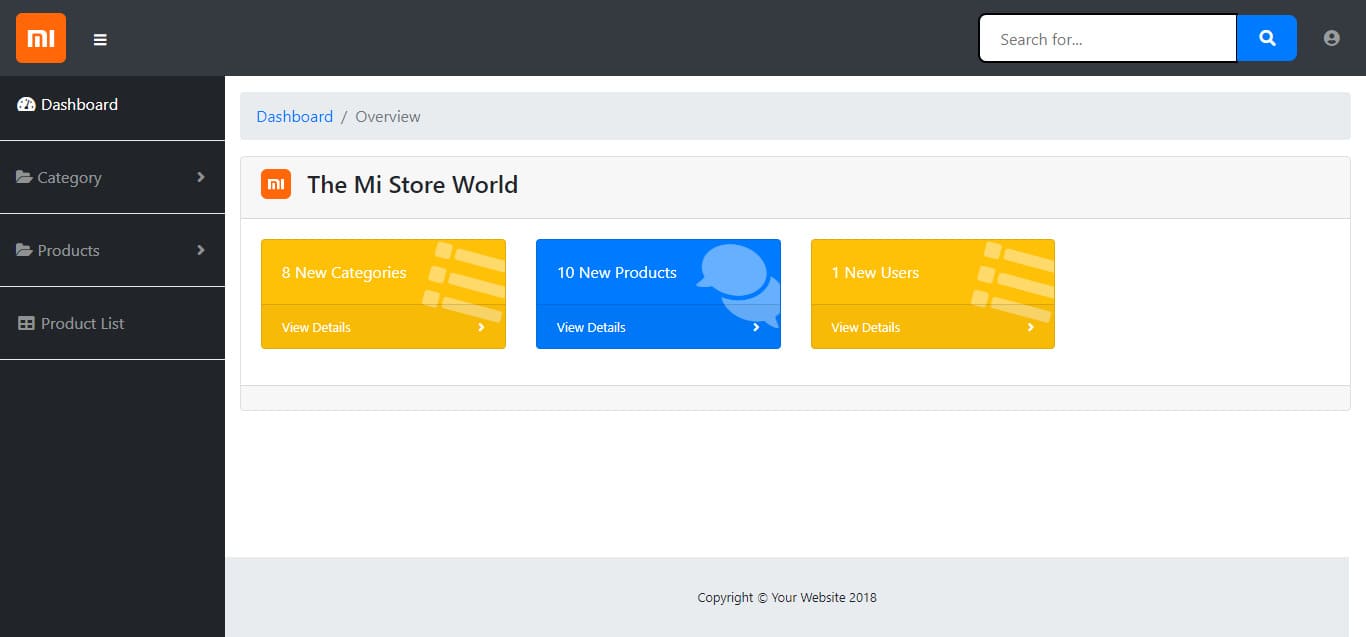Screen dimensions: 1366x637
Task: Click the Product List table icon
Action: (26, 324)
